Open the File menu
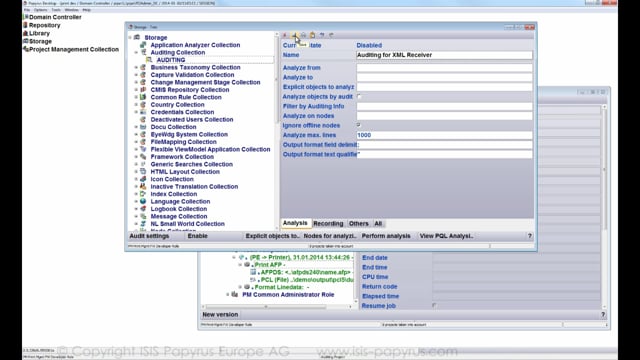Viewport: 640px width, 360px height. pyautogui.click(x=27, y=10)
